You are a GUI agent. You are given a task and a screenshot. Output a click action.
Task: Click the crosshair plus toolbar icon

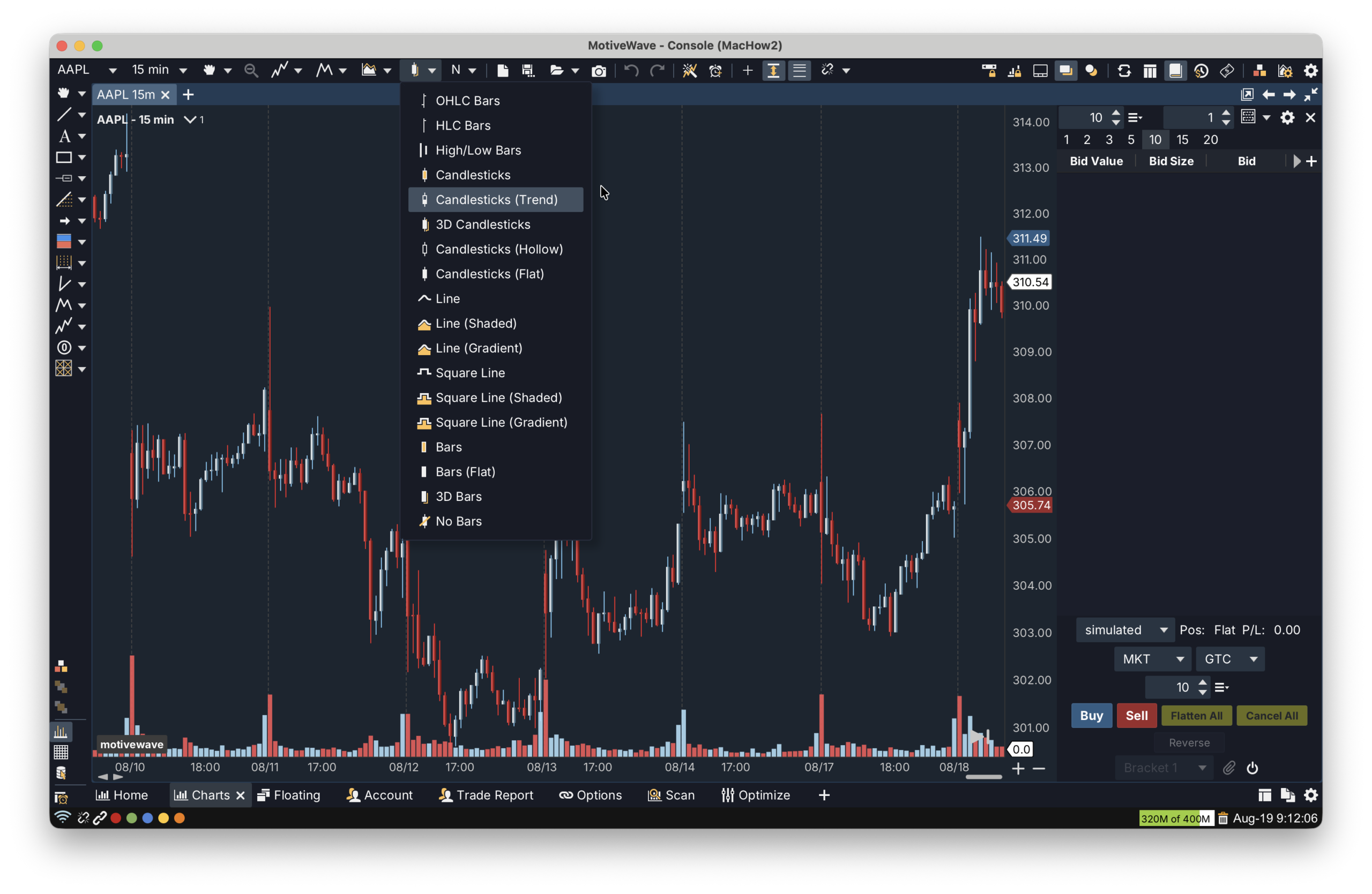[x=747, y=70]
